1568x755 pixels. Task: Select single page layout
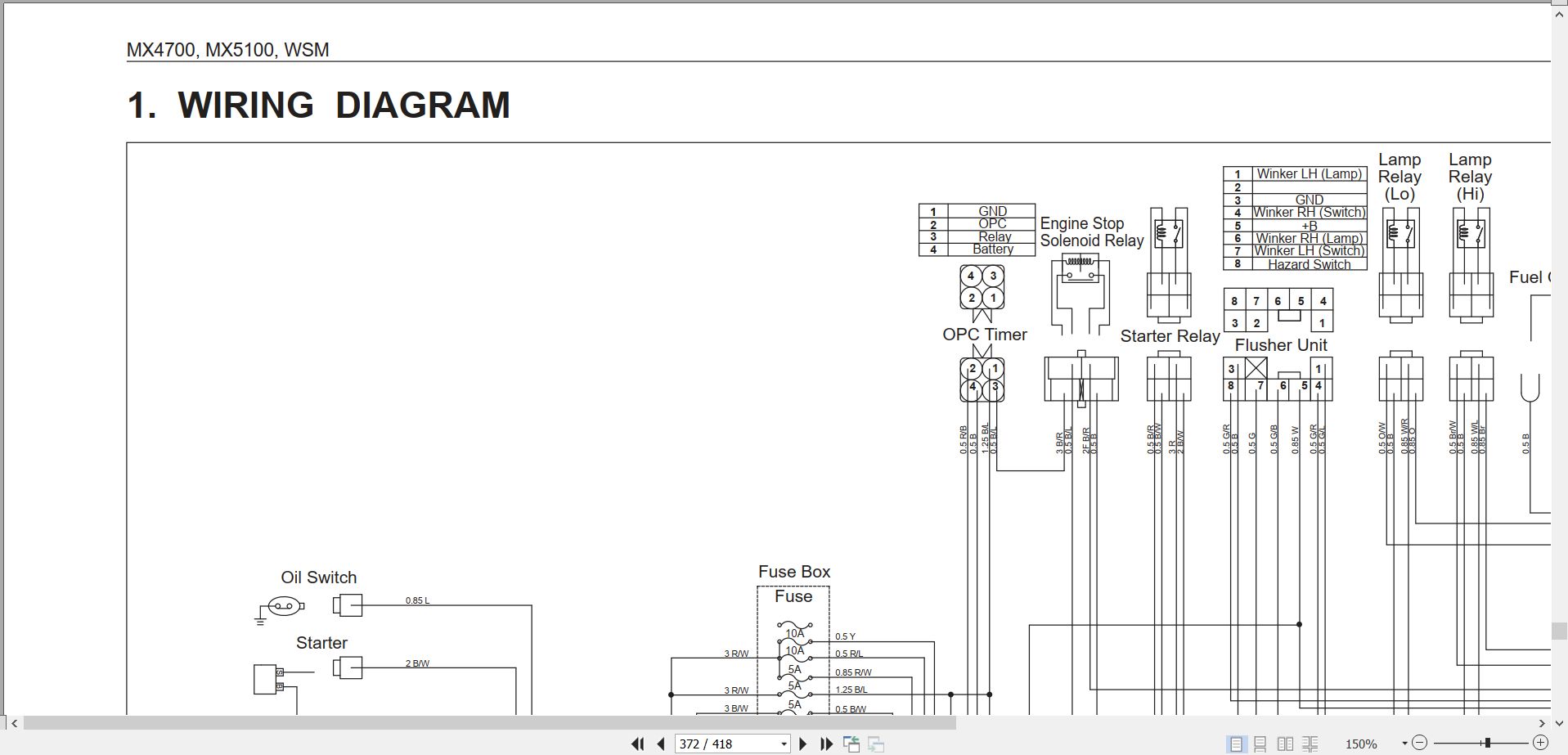tap(1236, 744)
